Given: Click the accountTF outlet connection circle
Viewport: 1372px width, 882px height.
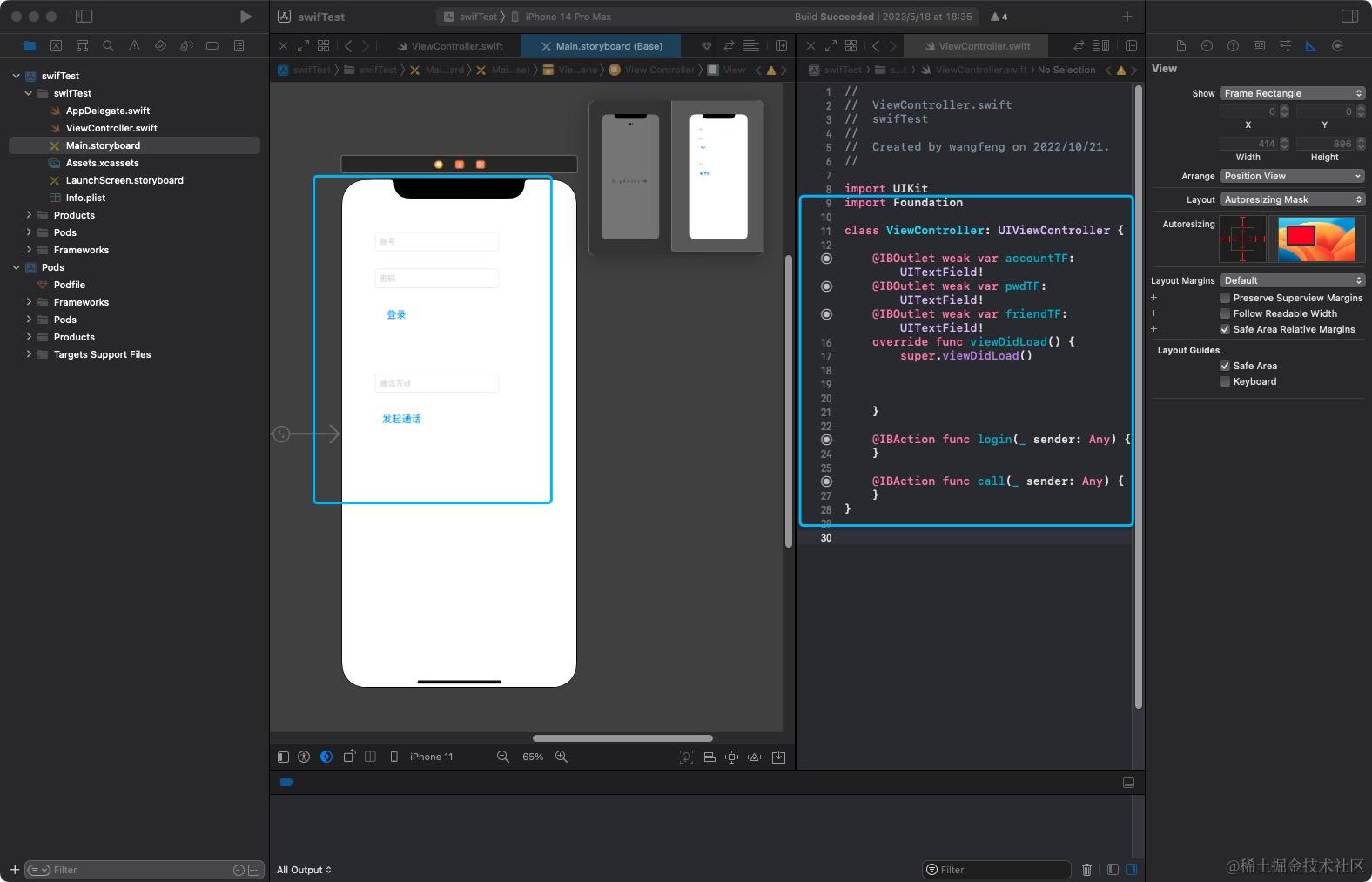Looking at the screenshot, I should pyautogui.click(x=826, y=259).
